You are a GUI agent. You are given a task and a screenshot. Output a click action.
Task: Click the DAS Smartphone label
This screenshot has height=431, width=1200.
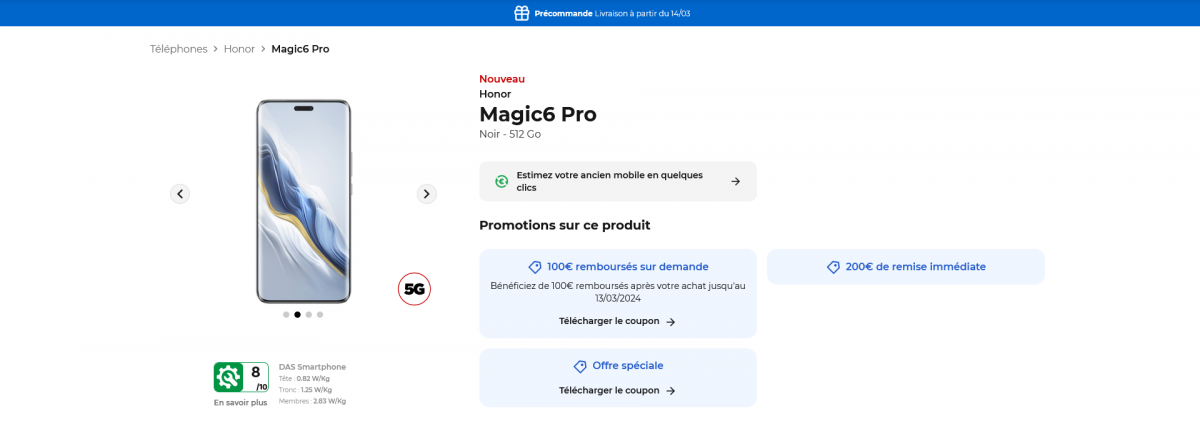[x=312, y=367]
